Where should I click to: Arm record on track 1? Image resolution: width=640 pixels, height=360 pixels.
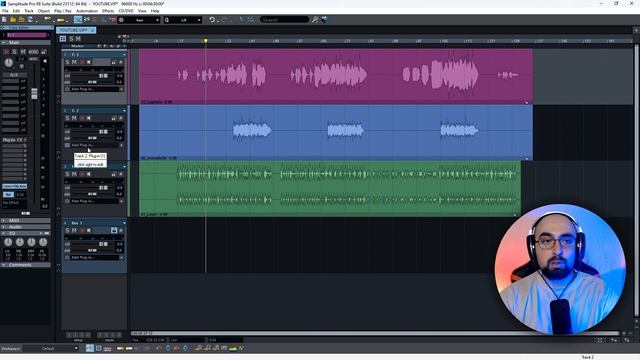pyautogui.click(x=82, y=62)
